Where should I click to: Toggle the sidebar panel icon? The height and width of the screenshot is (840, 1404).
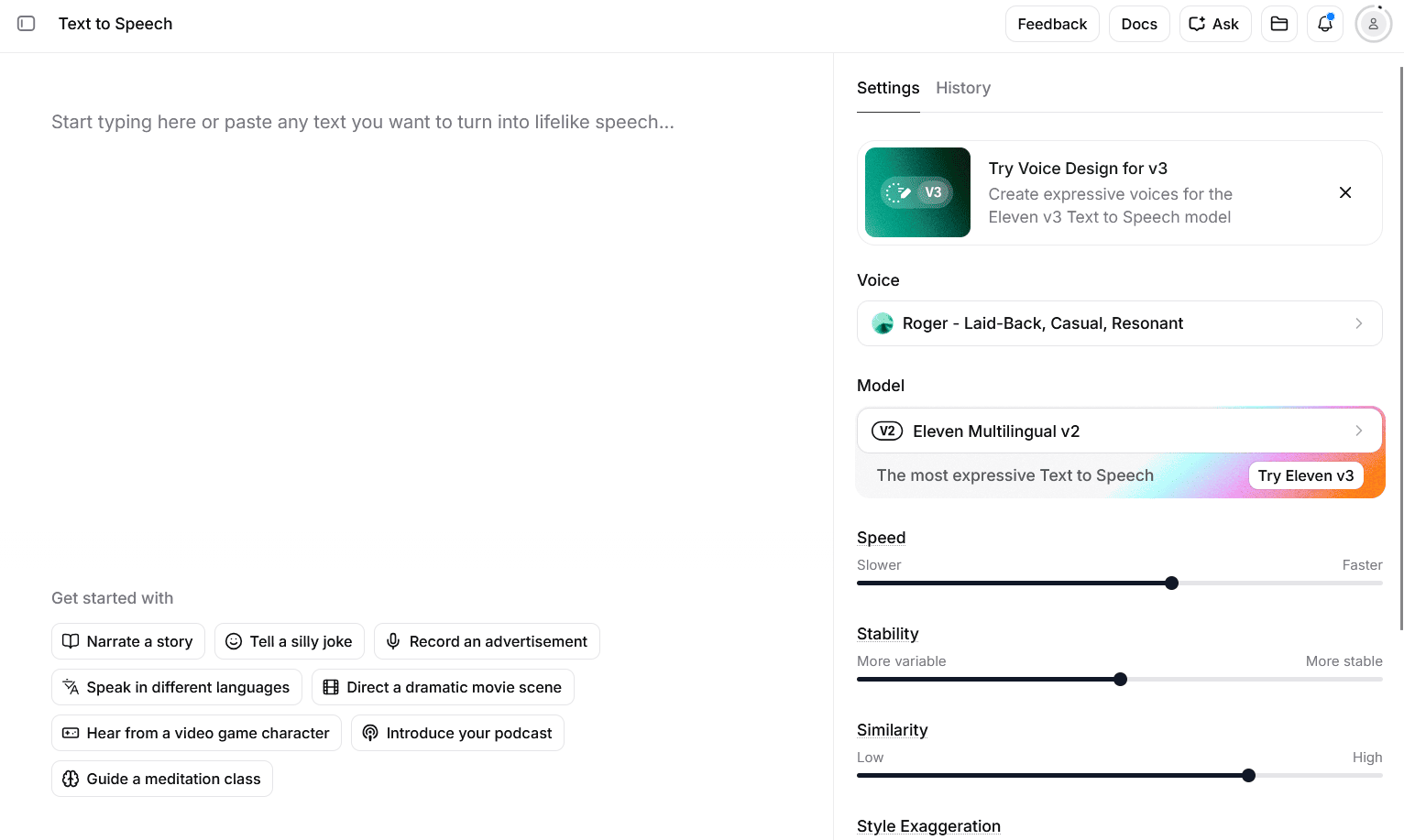coord(27,23)
